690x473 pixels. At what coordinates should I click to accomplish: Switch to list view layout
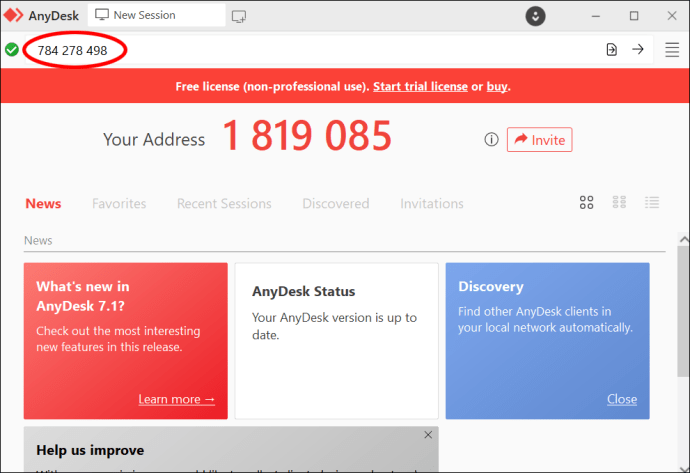tap(652, 202)
